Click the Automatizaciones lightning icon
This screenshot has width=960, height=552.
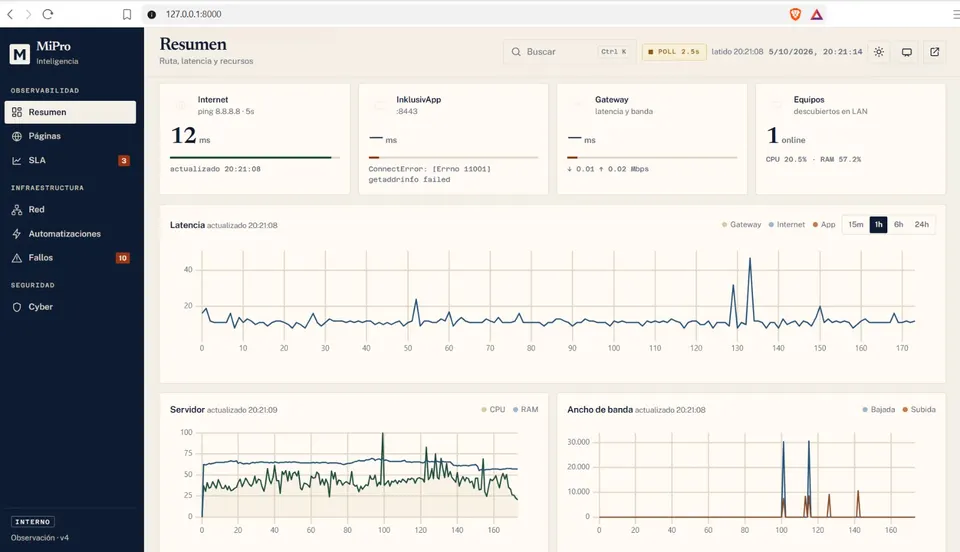(17, 234)
